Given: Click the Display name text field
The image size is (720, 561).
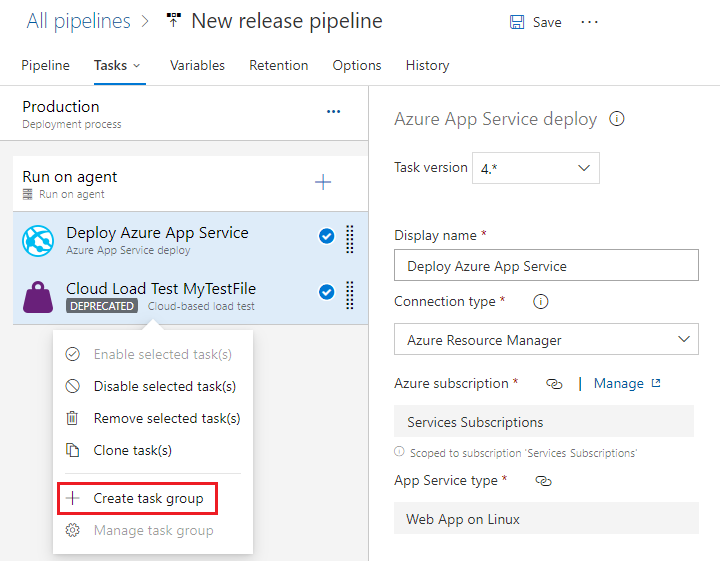Looking at the screenshot, I should coord(546,266).
